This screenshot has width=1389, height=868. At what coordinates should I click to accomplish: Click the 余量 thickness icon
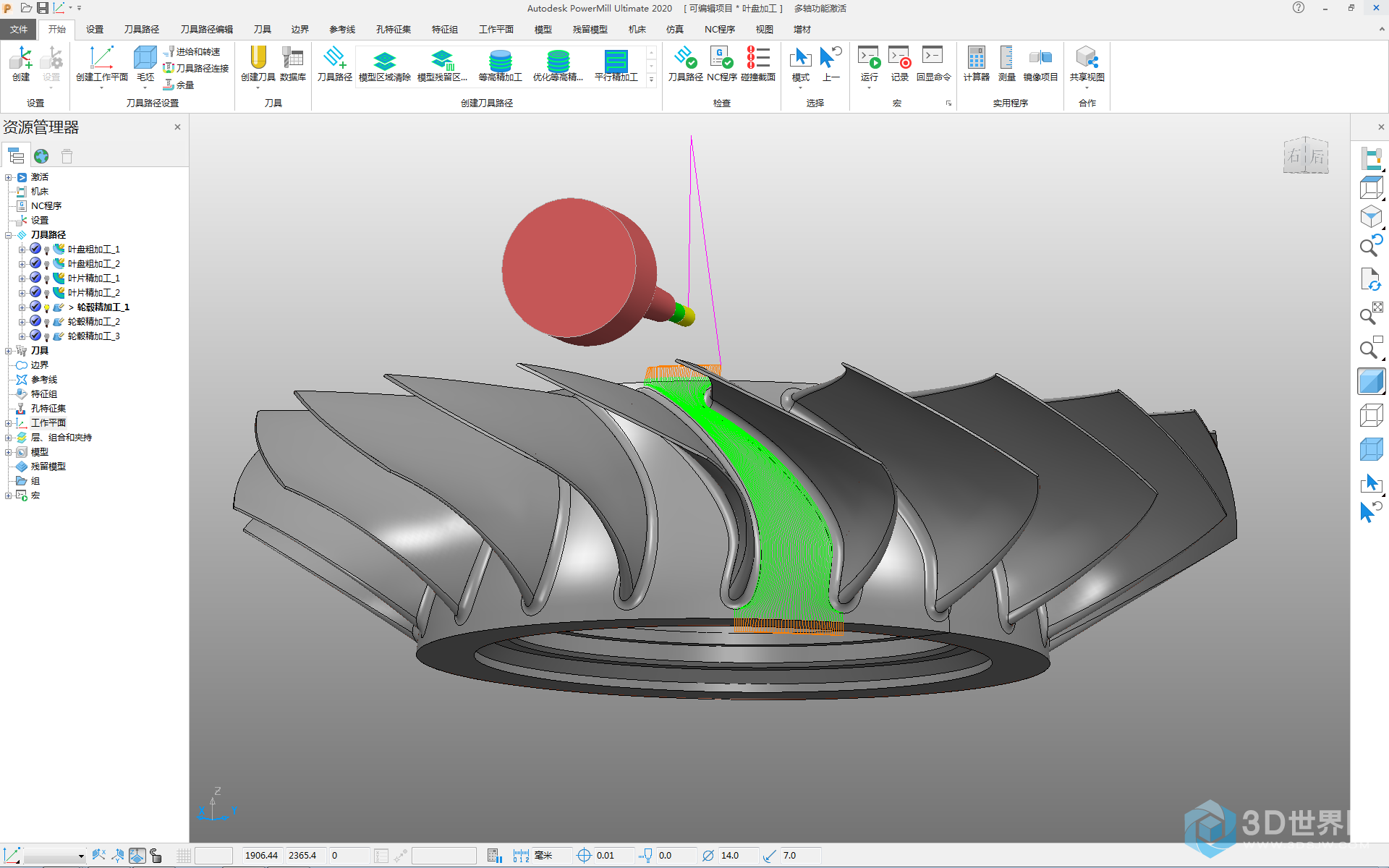179,85
